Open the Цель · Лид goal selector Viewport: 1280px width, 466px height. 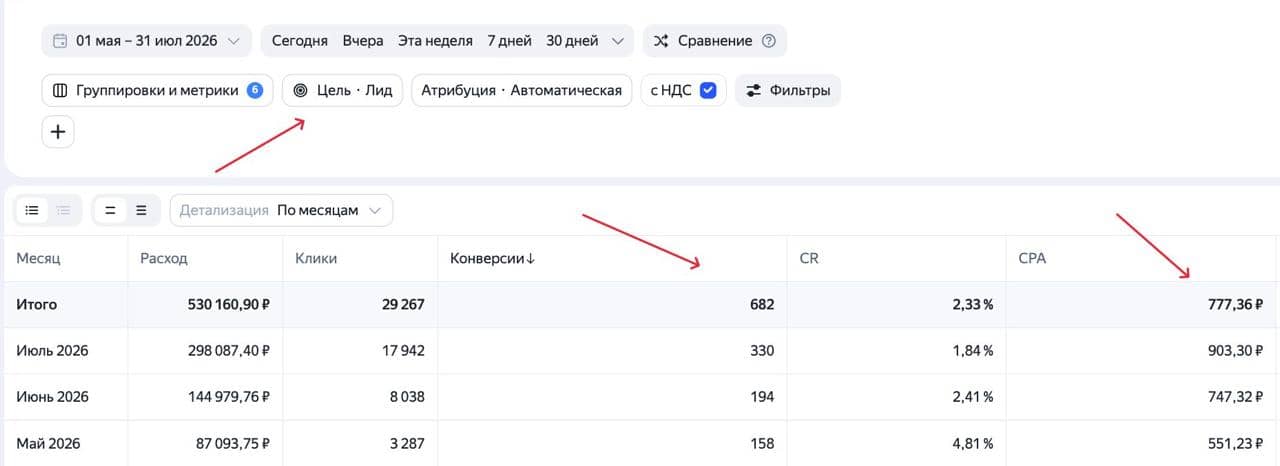pos(342,90)
